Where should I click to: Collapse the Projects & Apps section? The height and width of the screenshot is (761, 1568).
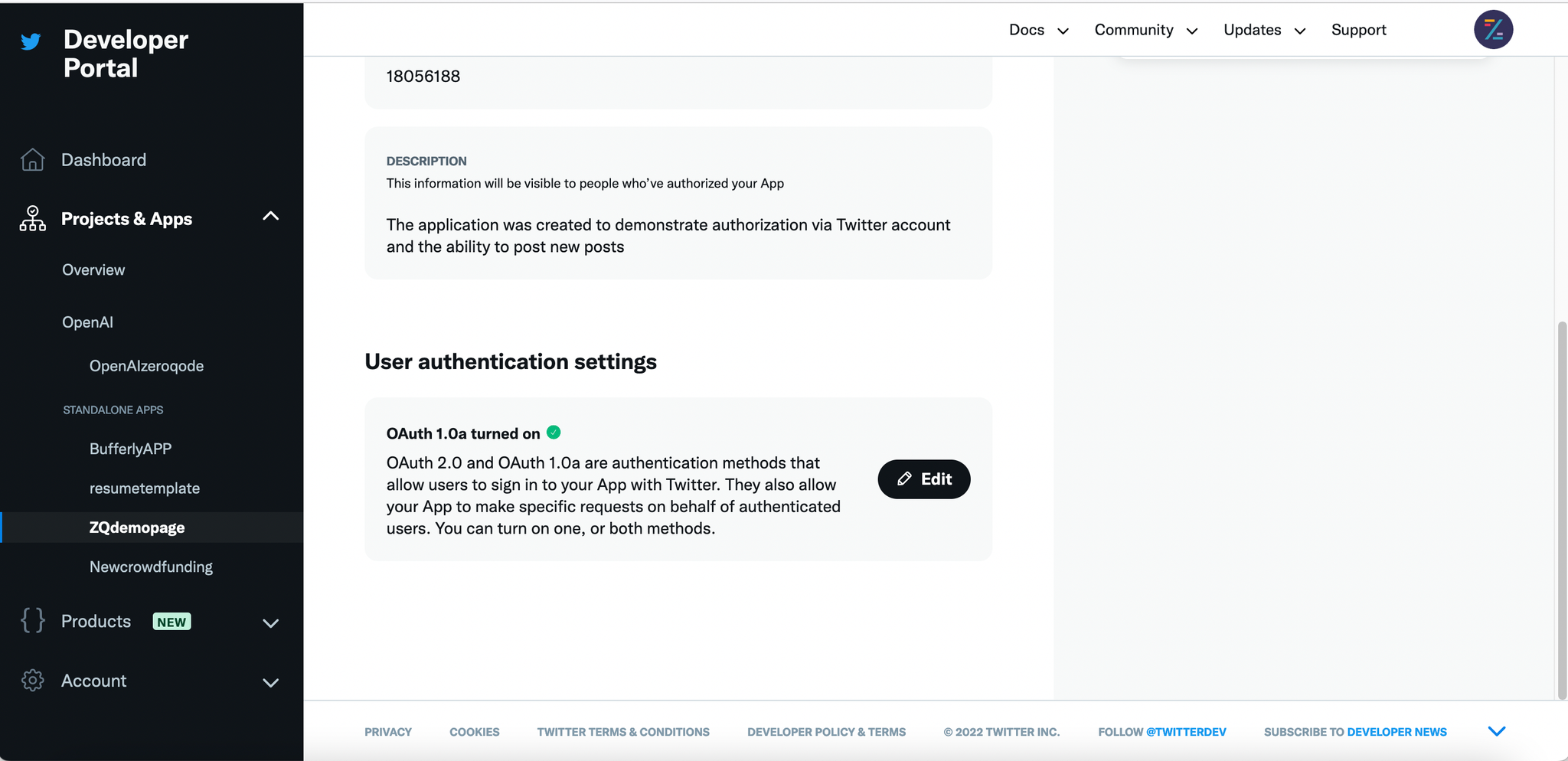pyautogui.click(x=270, y=217)
